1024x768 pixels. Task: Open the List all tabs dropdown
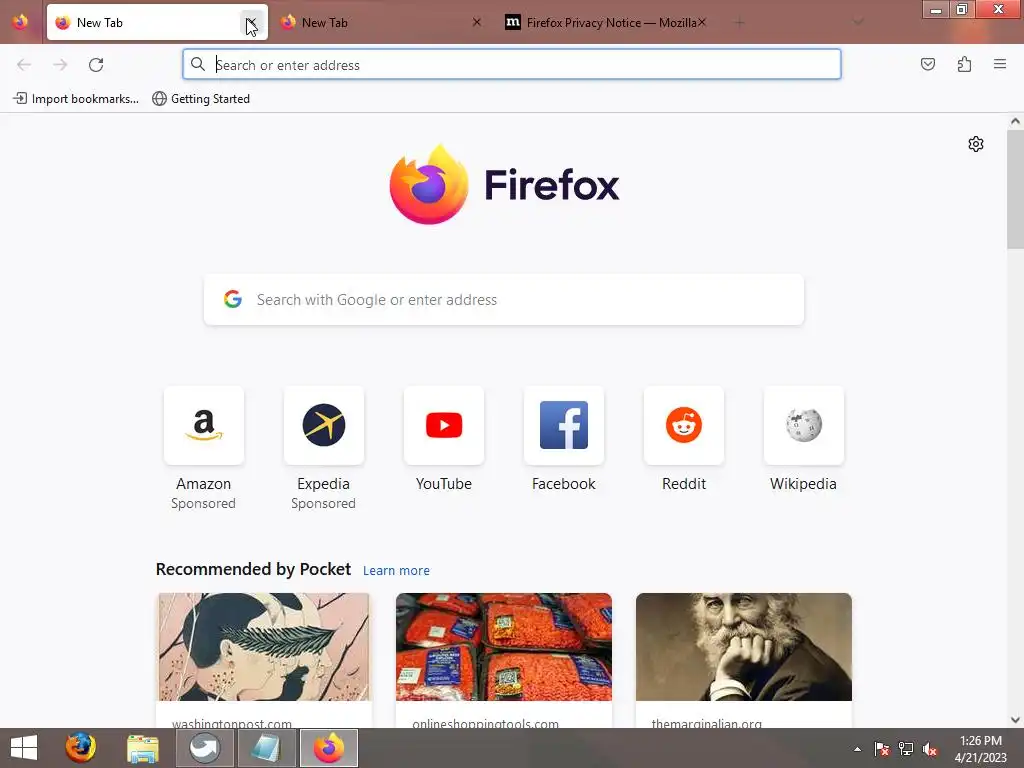pyautogui.click(x=858, y=22)
